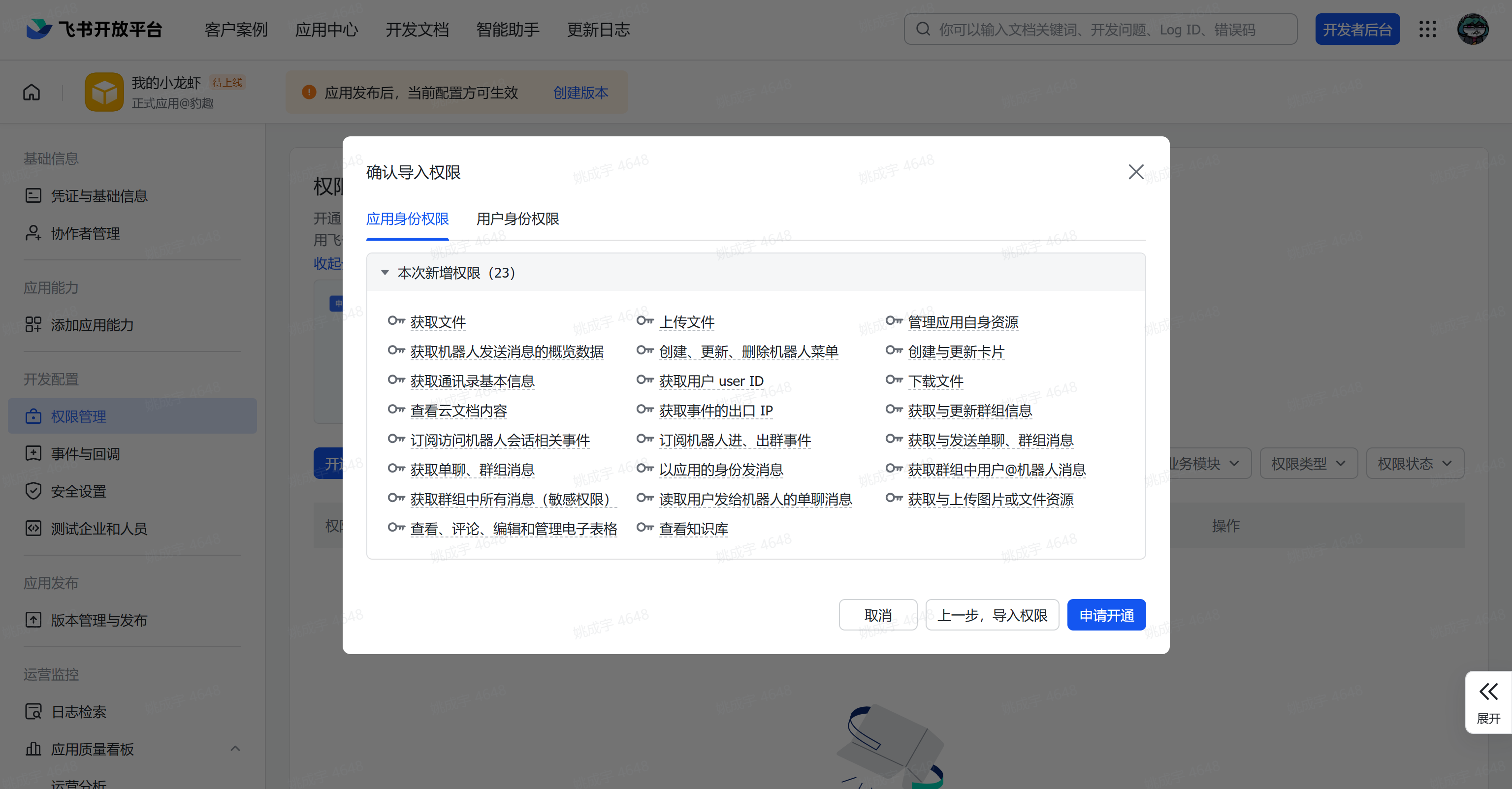The width and height of the screenshot is (1512, 789).
Task: Switch to the 应用身份权限 tab
Action: click(407, 219)
